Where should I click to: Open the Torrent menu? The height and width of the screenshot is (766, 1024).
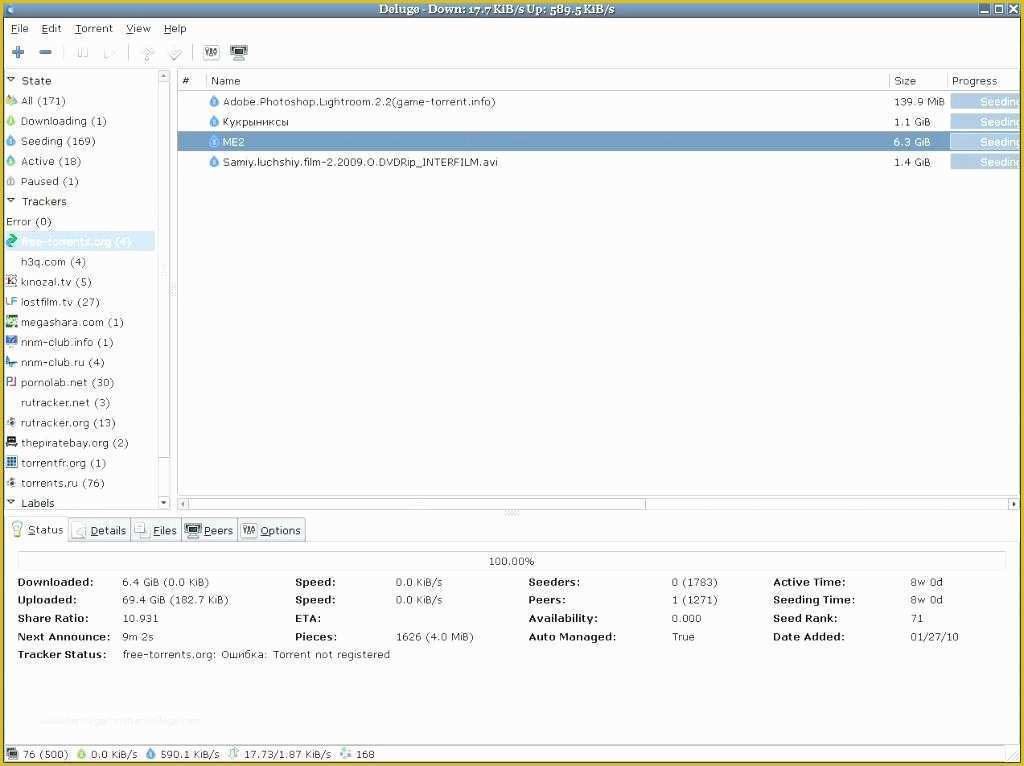[93, 29]
